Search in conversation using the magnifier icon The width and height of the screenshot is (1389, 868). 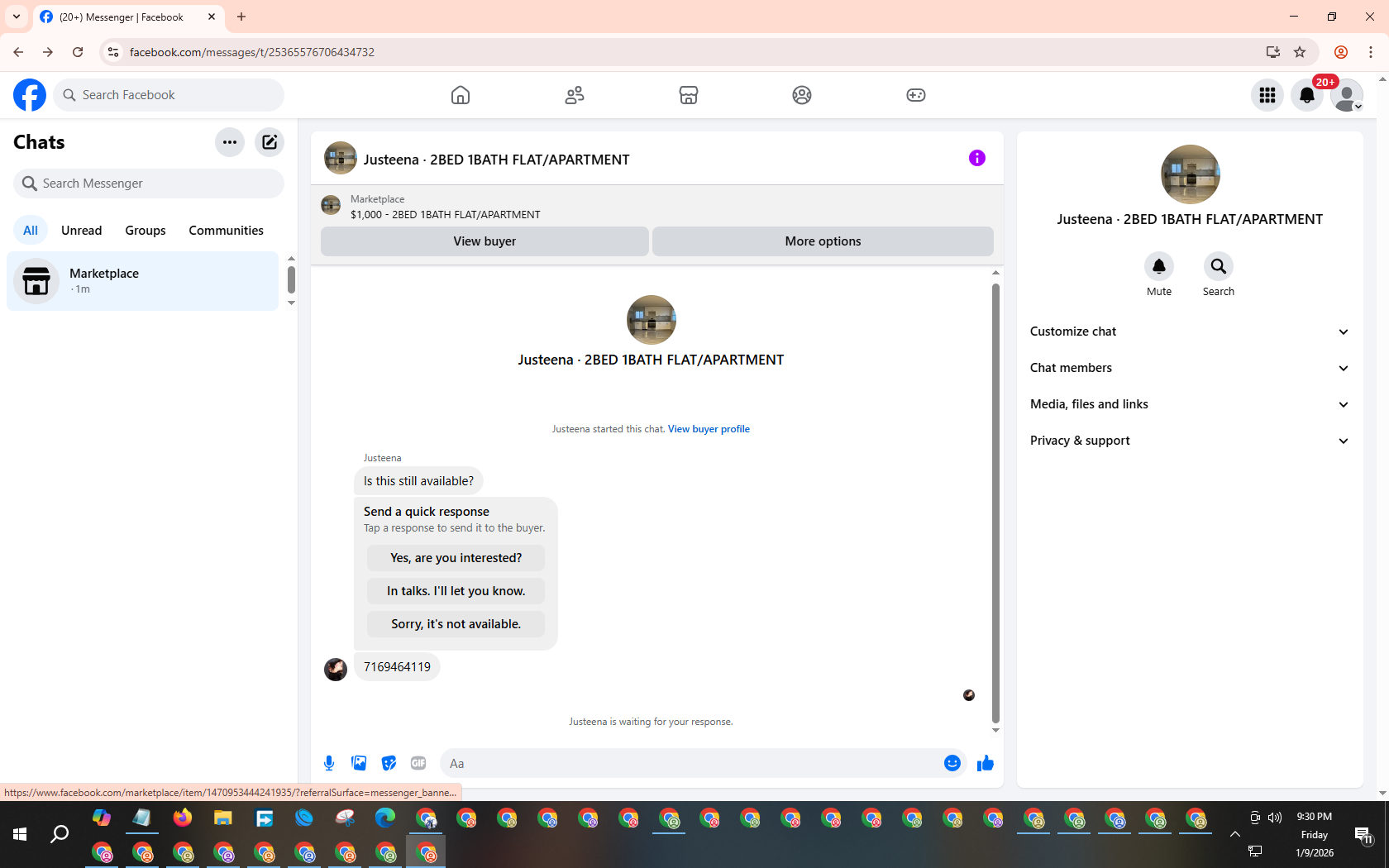tap(1219, 266)
